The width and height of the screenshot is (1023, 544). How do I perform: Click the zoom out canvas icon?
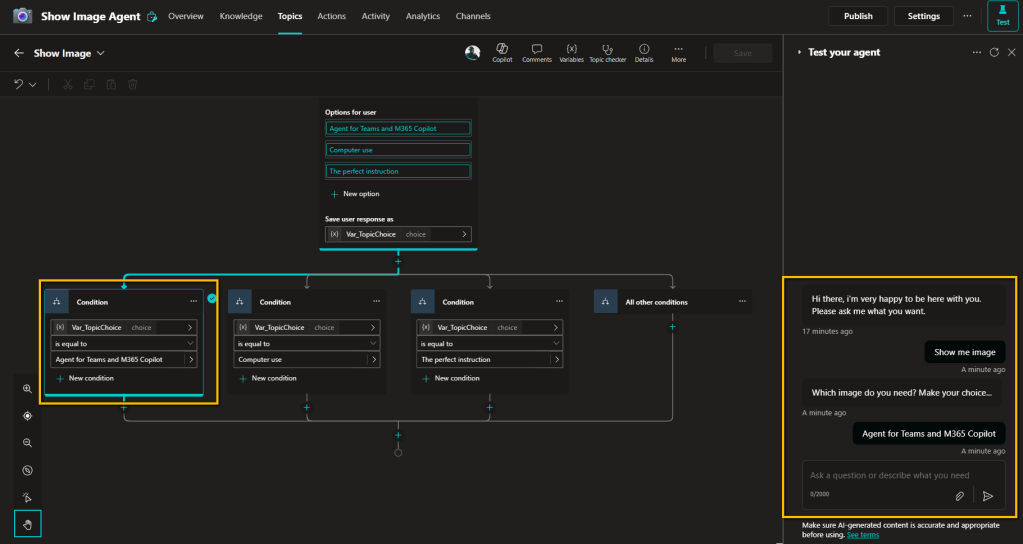(x=27, y=443)
